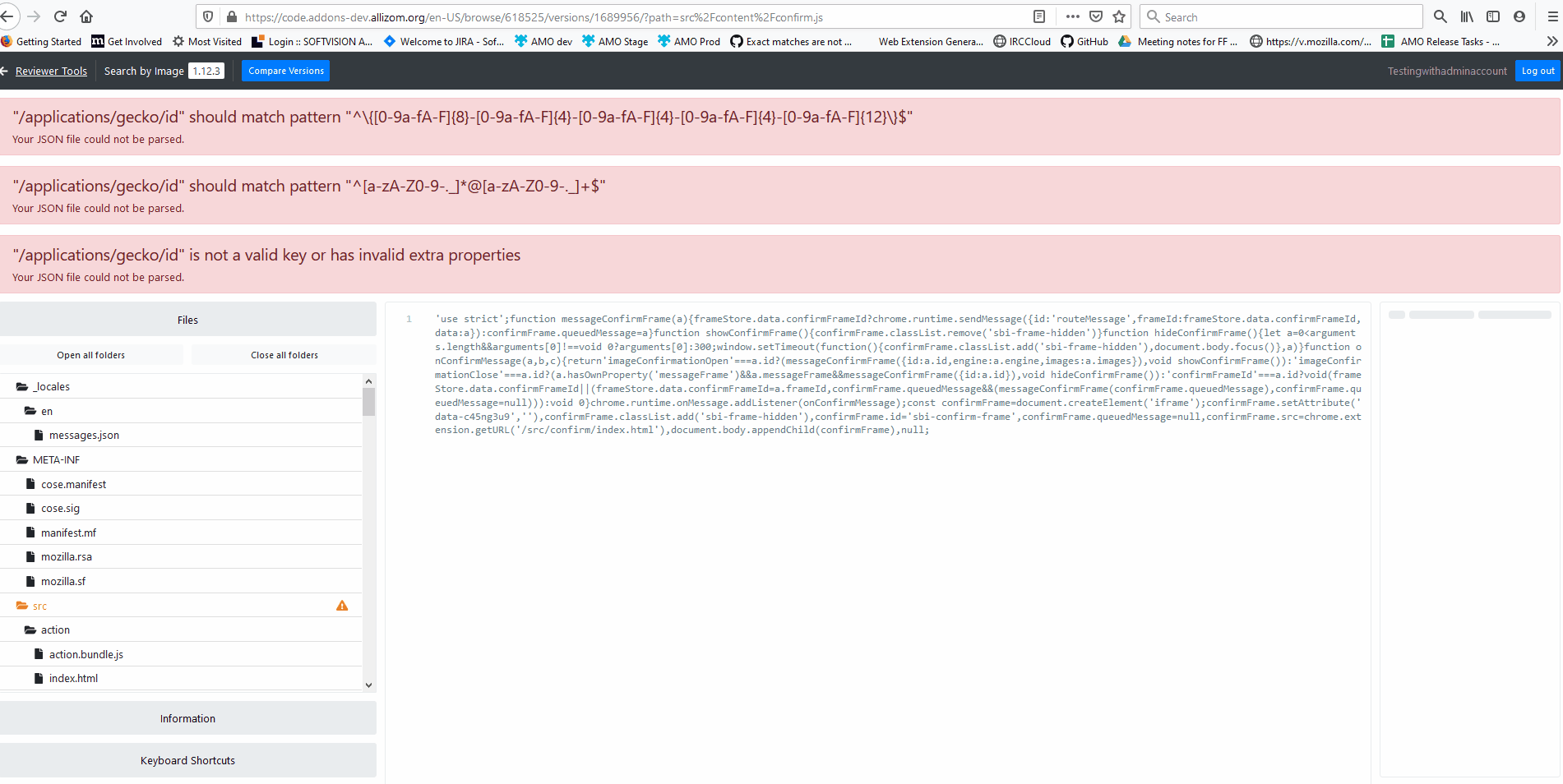The height and width of the screenshot is (784, 1563).
Task: Open the Firefox hamburger menu
Action: pos(1553,16)
